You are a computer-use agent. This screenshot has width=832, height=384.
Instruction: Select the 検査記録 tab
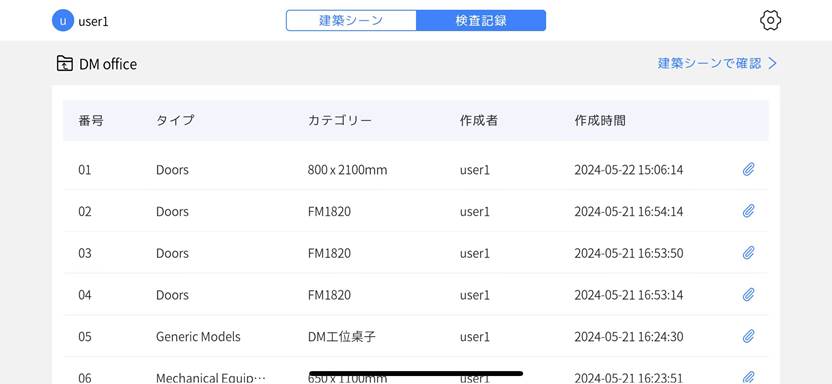point(481,21)
